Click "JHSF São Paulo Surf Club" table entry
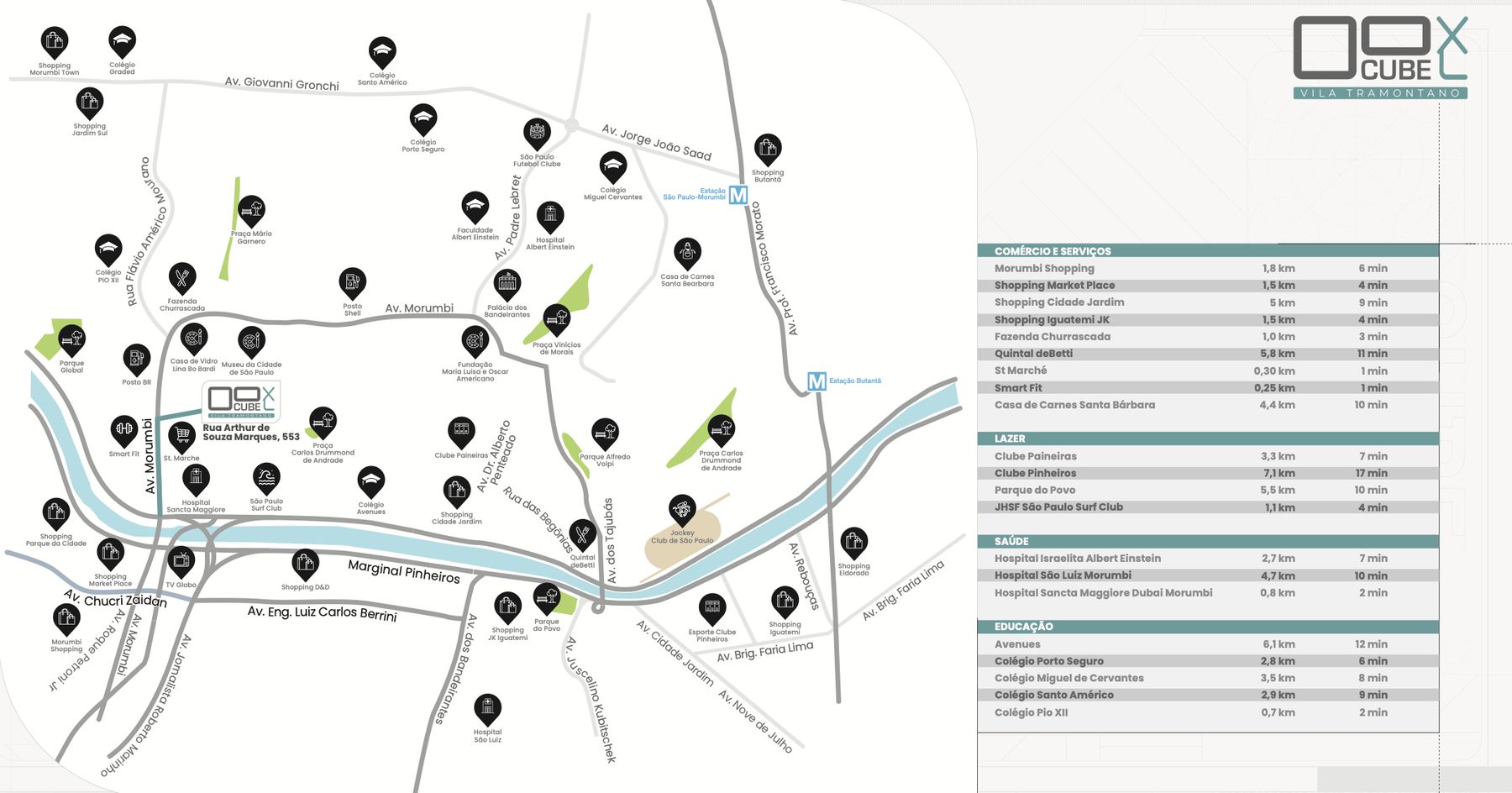Viewport: 1512px width, 793px height. click(1058, 507)
